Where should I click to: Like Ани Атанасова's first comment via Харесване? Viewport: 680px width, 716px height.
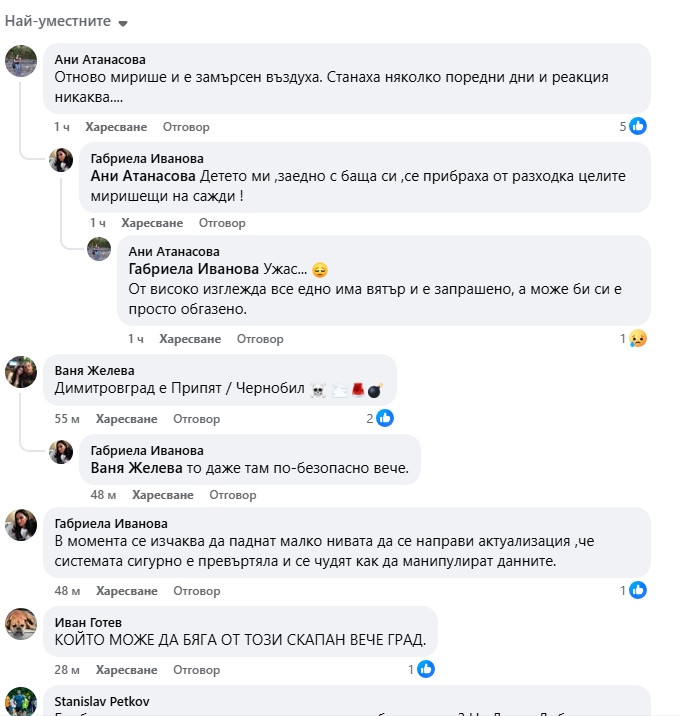click(116, 127)
